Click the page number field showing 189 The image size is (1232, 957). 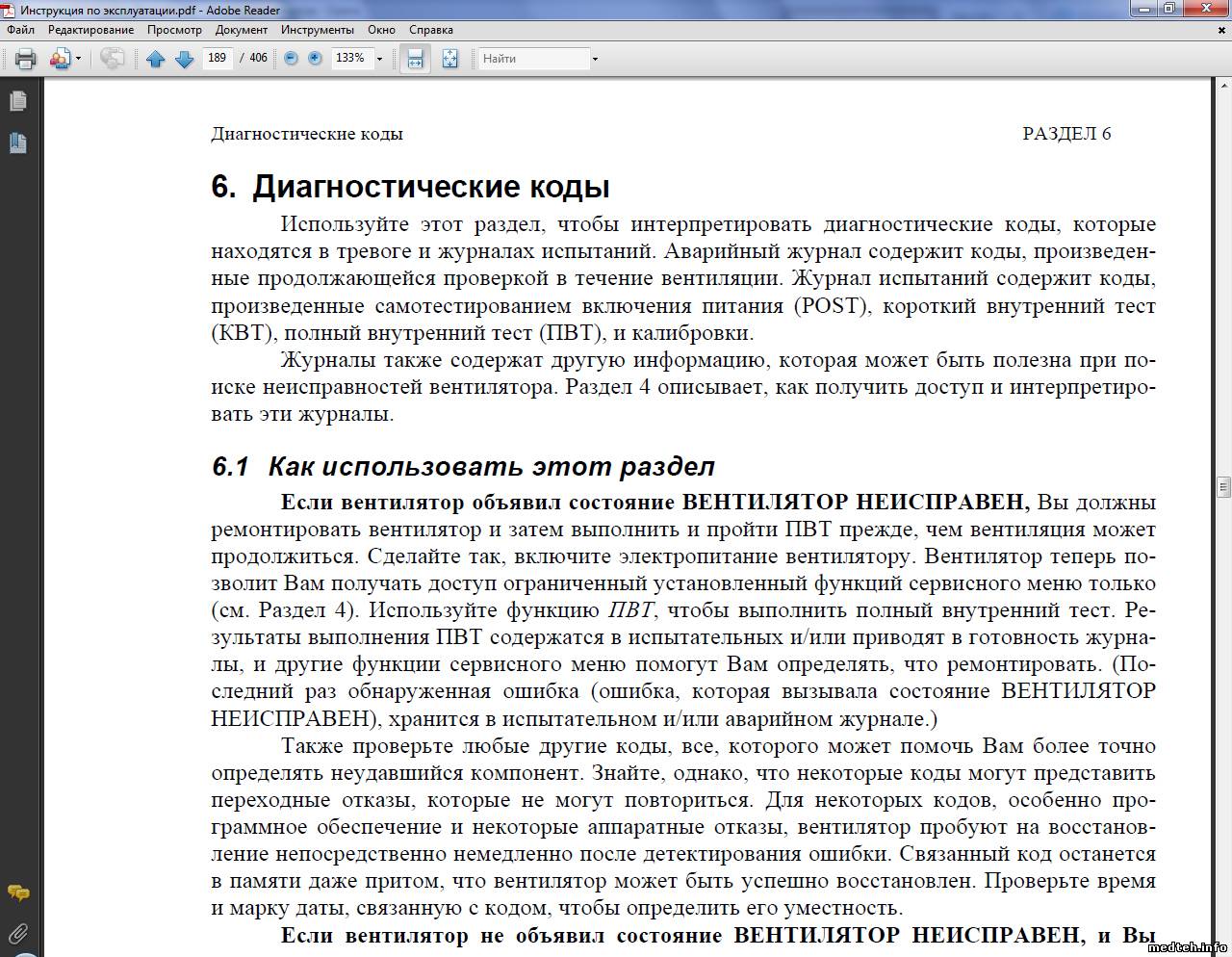click(x=218, y=59)
